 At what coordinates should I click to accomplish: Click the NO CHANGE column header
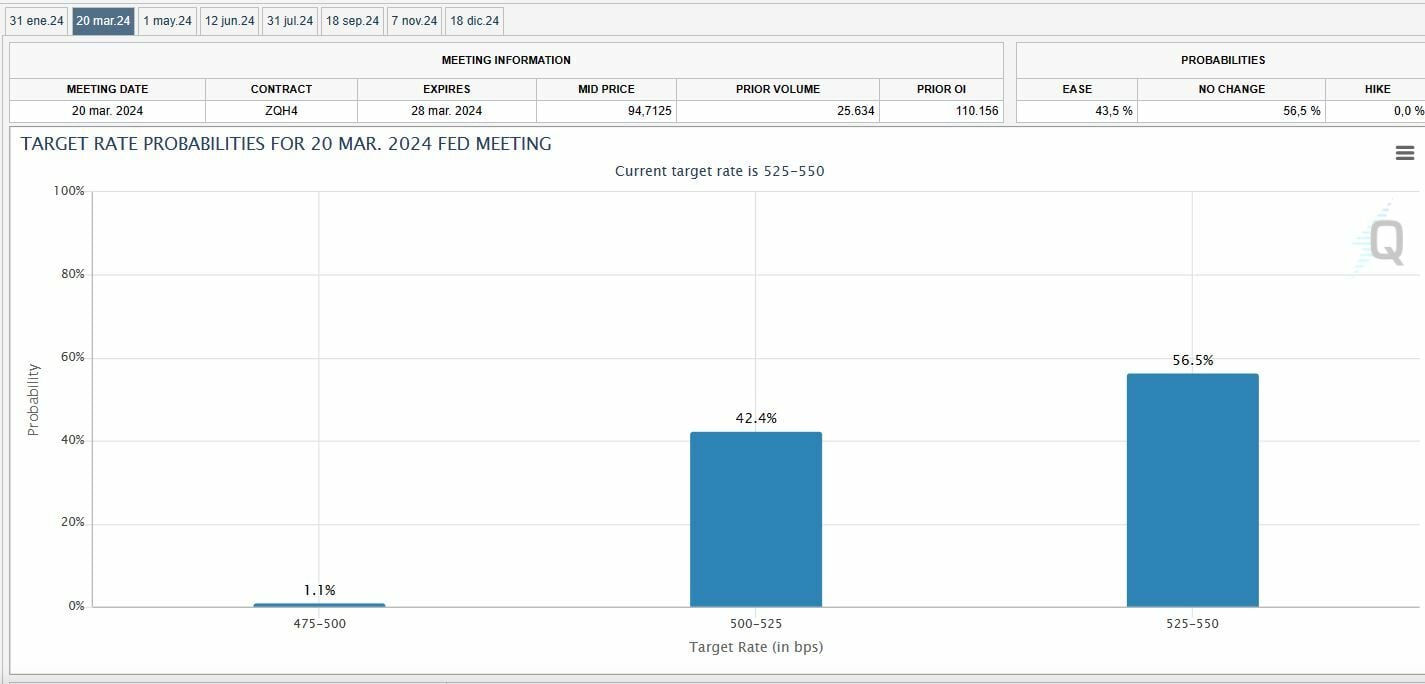click(1231, 89)
